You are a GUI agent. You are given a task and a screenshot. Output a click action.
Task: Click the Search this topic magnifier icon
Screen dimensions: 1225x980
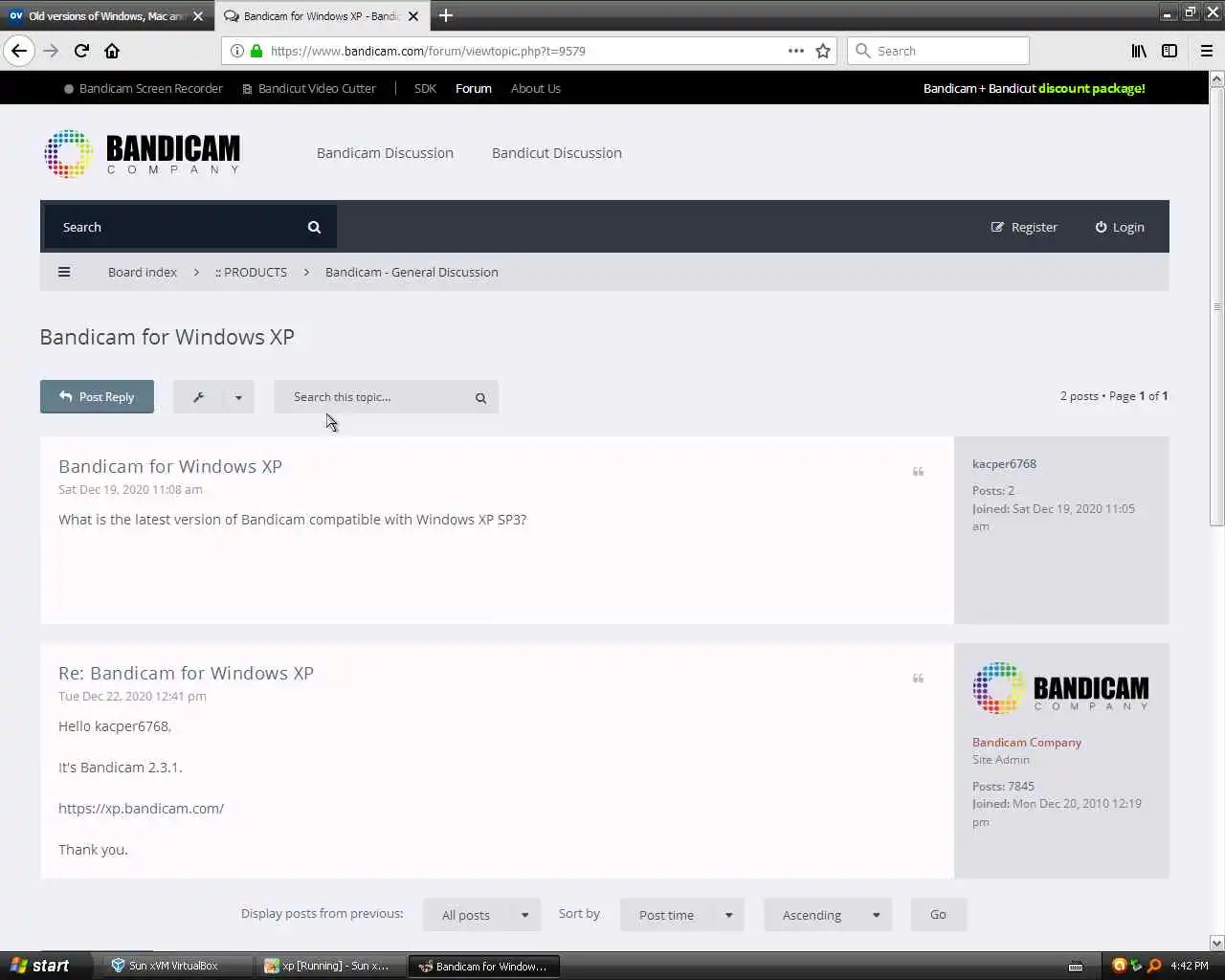(480, 397)
